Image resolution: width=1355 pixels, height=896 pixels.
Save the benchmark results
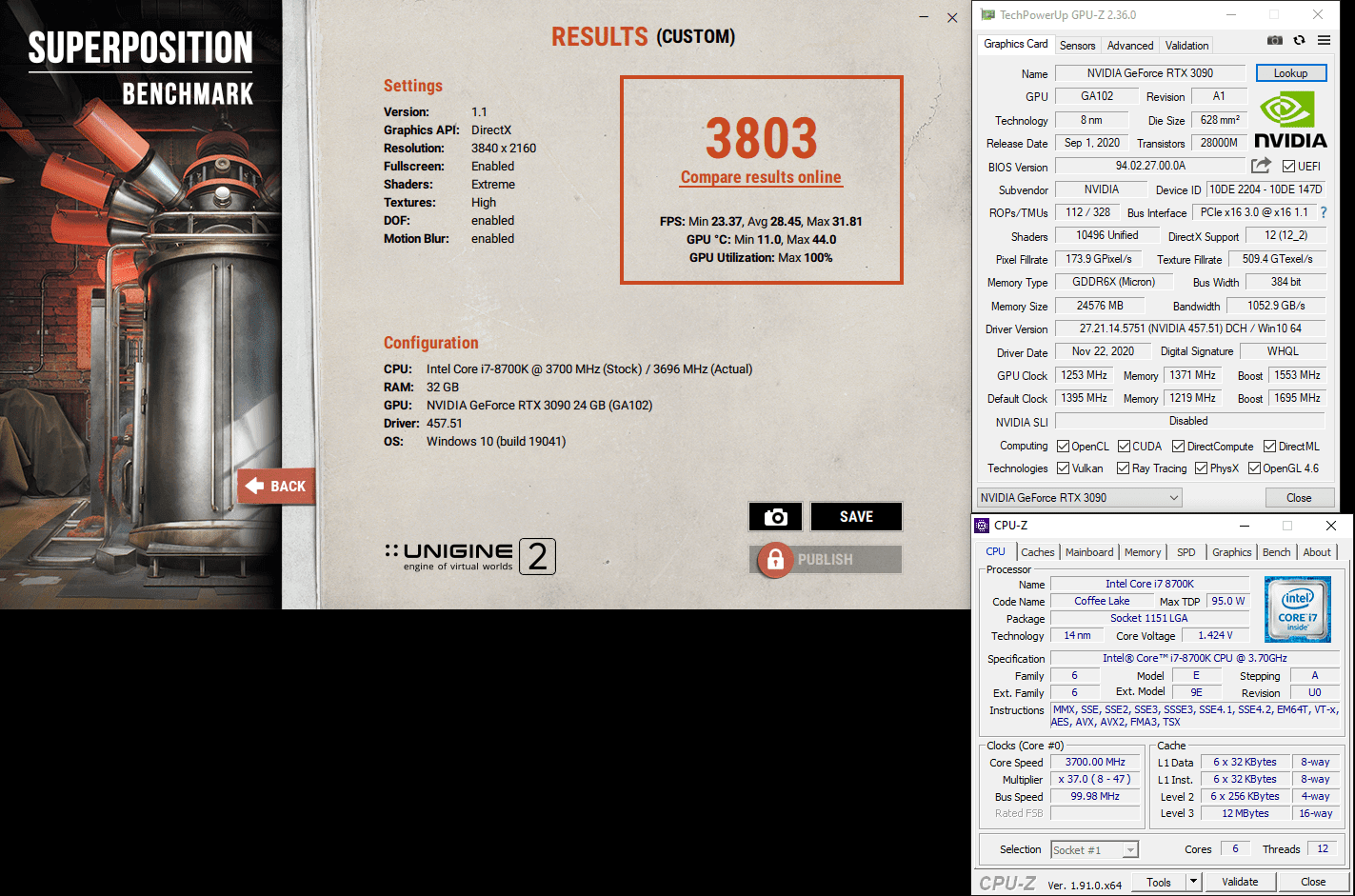pyautogui.click(x=856, y=516)
